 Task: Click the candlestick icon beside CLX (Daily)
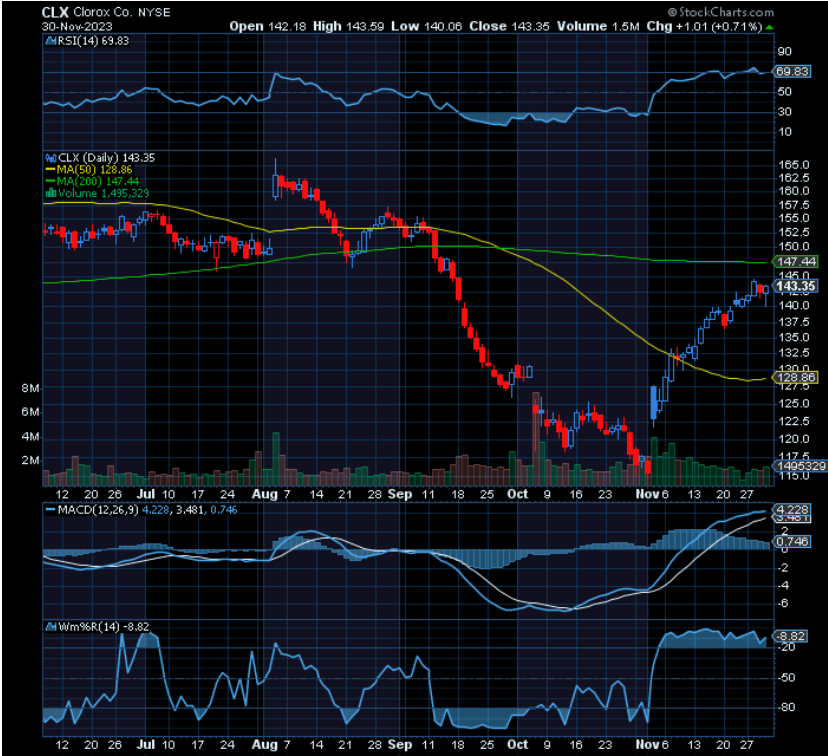pyautogui.click(x=49, y=158)
